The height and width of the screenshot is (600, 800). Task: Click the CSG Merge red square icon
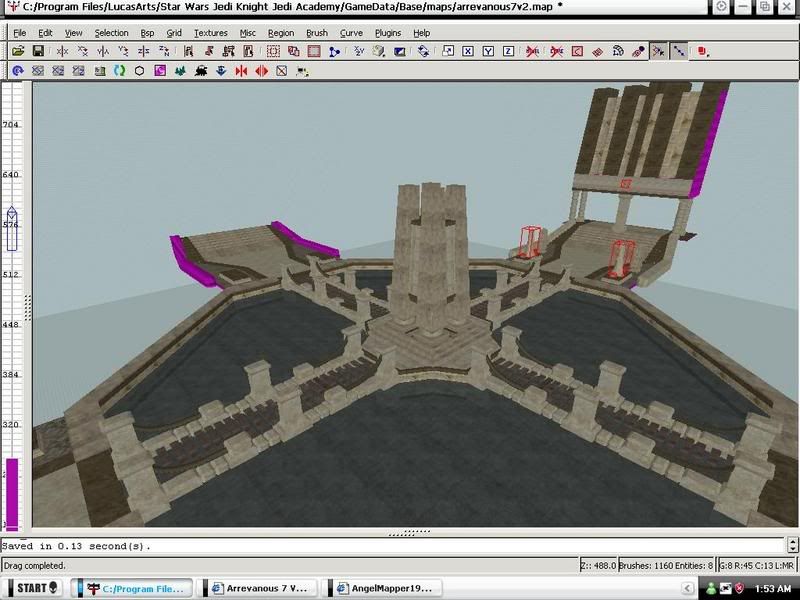point(314,51)
